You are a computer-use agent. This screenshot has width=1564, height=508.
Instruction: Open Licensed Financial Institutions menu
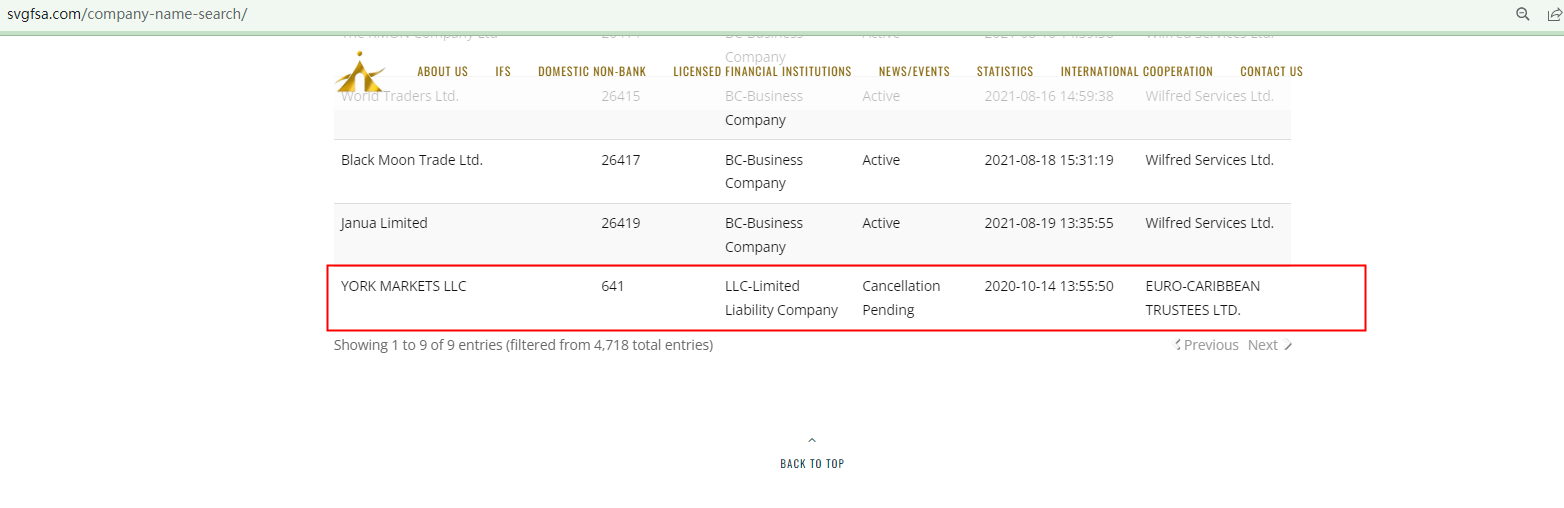(x=762, y=72)
